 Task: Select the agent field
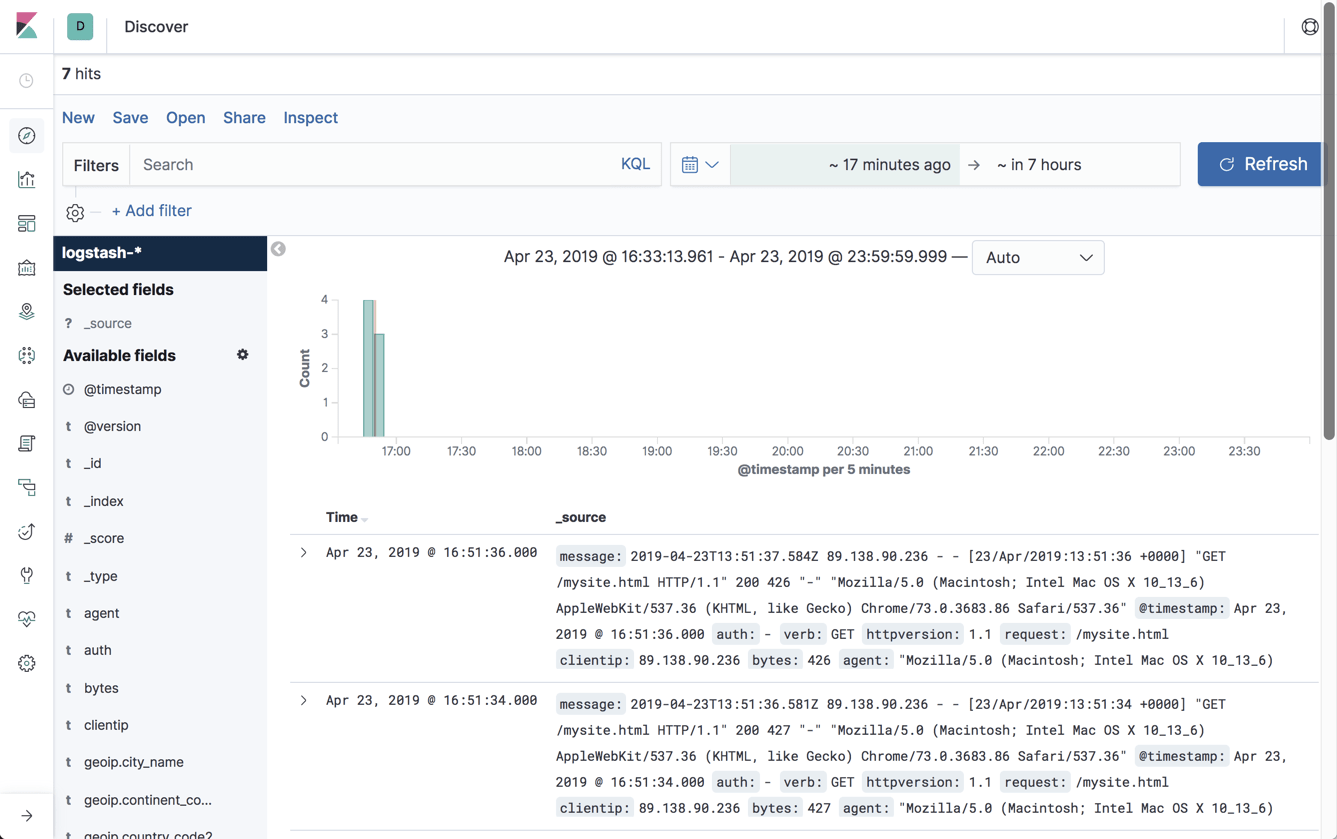click(101, 614)
